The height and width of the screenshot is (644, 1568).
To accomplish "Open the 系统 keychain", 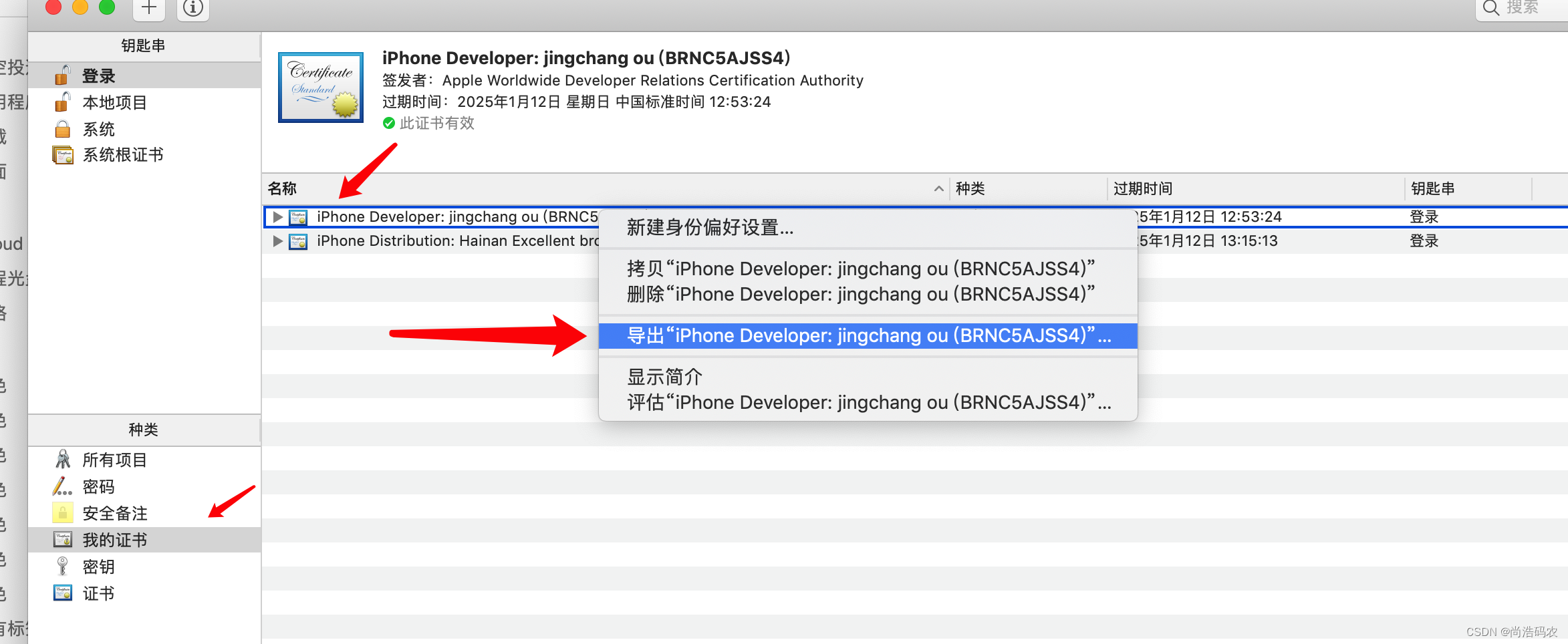I will tap(99, 128).
